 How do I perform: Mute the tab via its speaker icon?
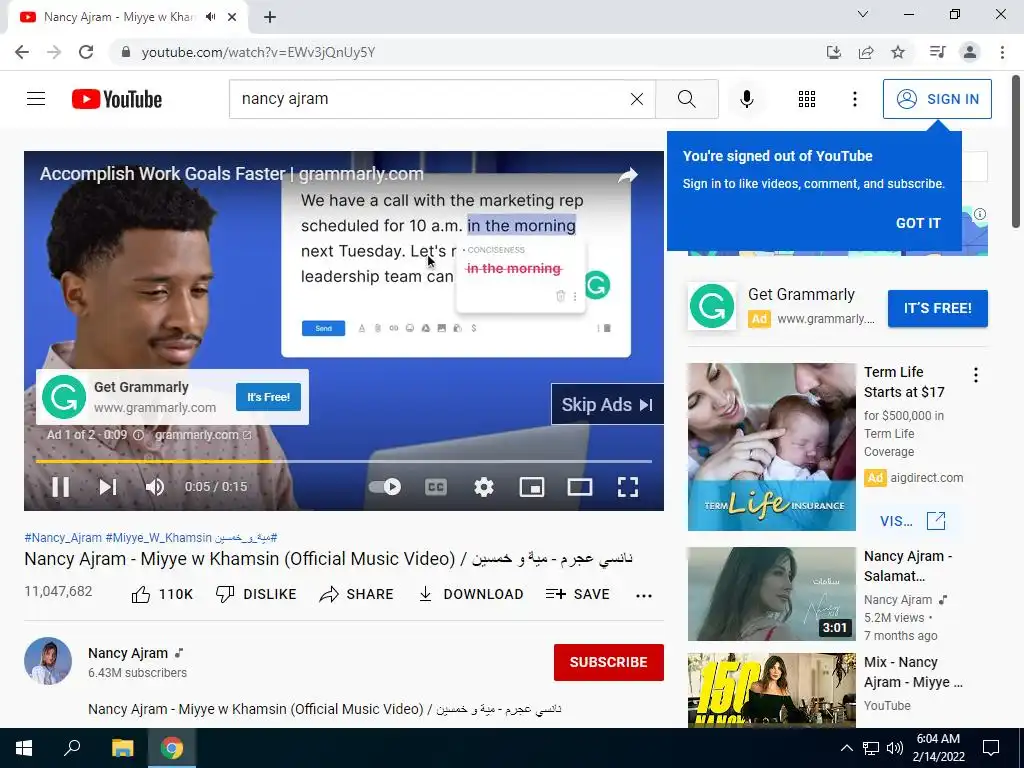(210, 17)
